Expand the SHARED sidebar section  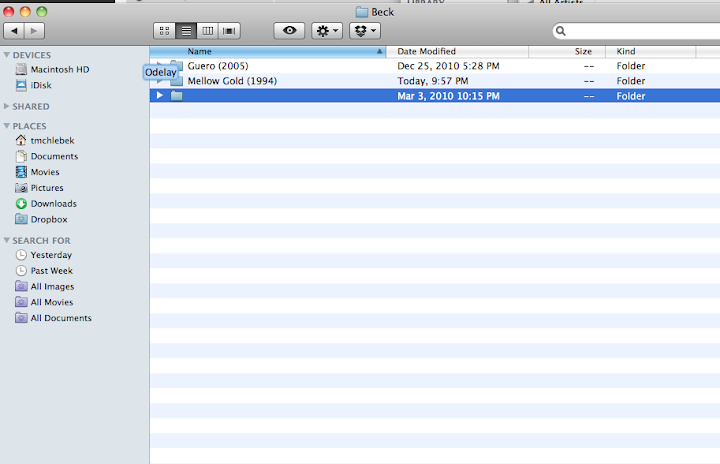click(6, 106)
